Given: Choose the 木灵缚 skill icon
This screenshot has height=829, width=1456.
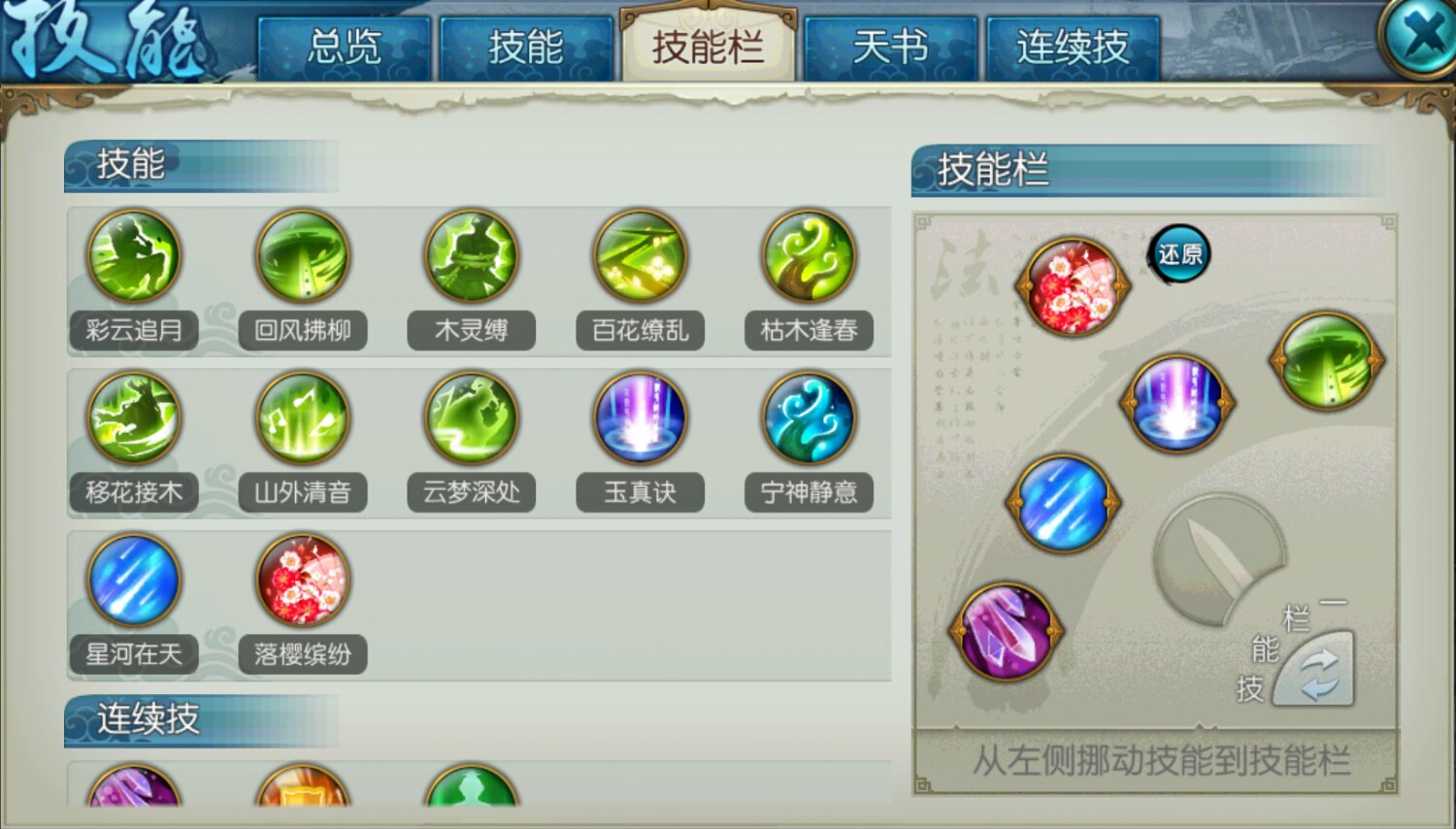Looking at the screenshot, I should 472,256.
